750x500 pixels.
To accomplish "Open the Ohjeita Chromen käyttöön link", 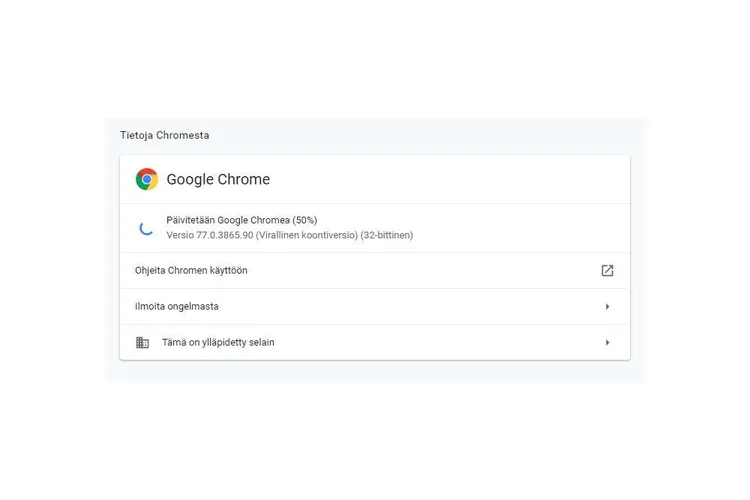I will tap(191, 270).
